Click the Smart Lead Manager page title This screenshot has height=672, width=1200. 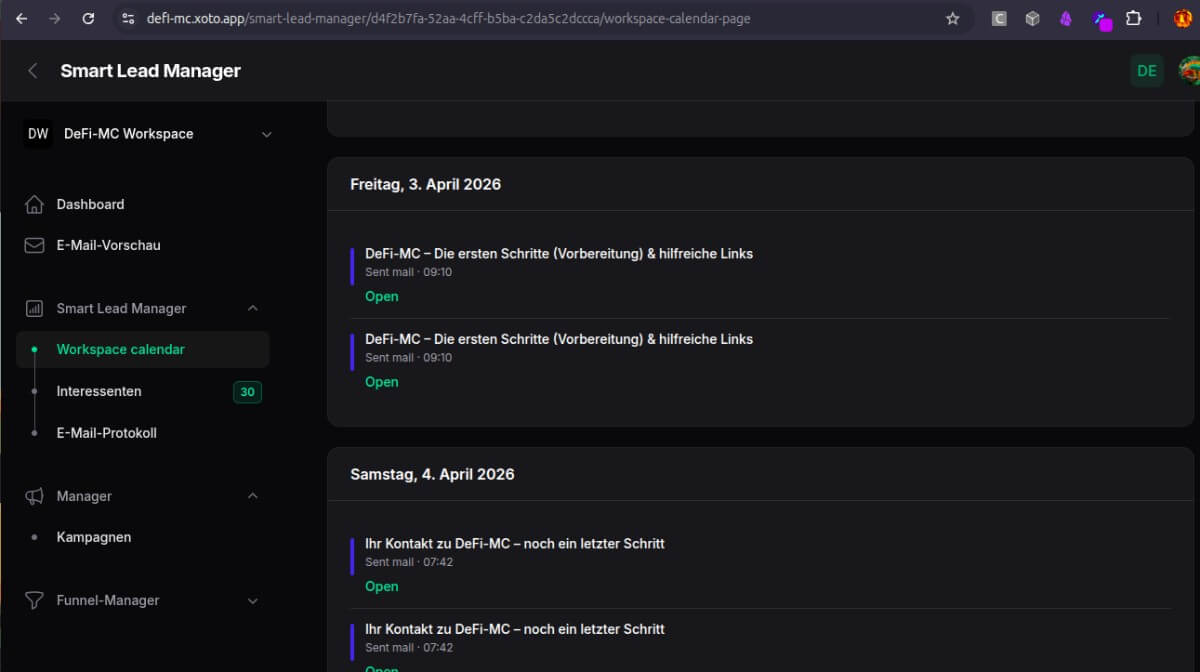click(150, 70)
